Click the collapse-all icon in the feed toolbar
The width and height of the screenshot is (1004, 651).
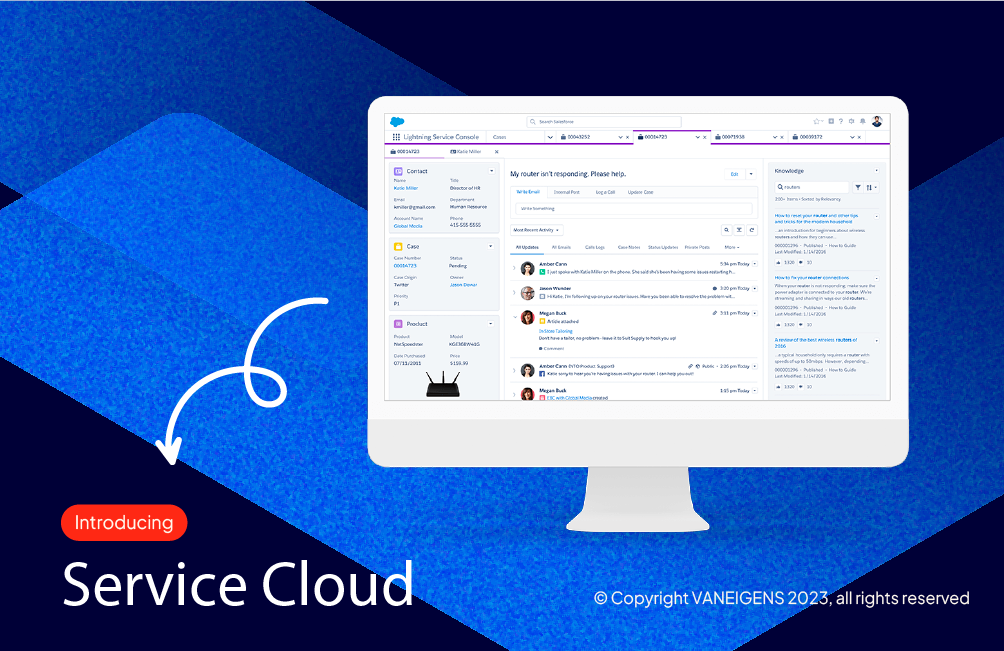(x=739, y=230)
